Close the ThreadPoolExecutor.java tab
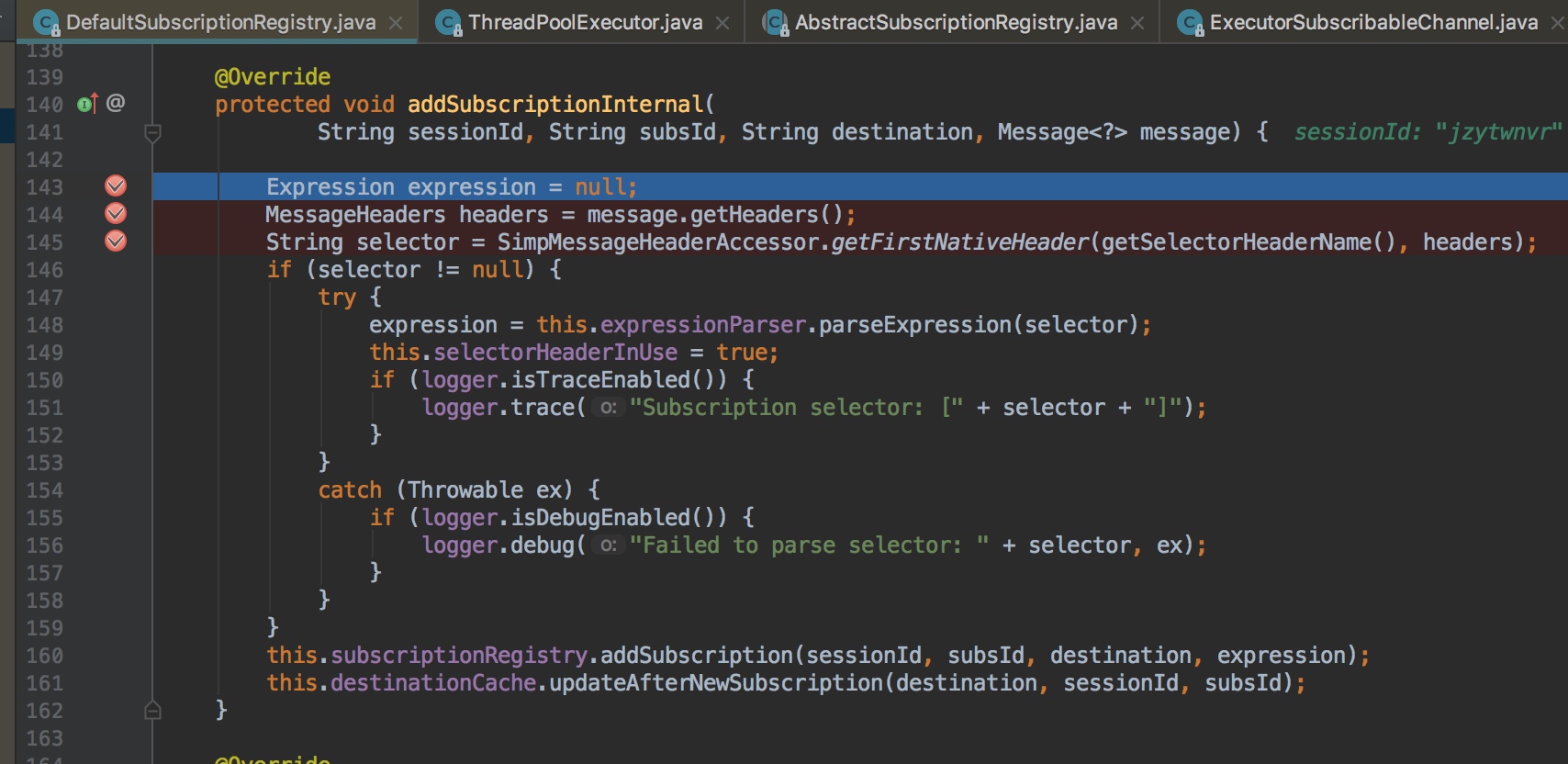The width and height of the screenshot is (1568, 764). pyautogui.click(x=722, y=23)
